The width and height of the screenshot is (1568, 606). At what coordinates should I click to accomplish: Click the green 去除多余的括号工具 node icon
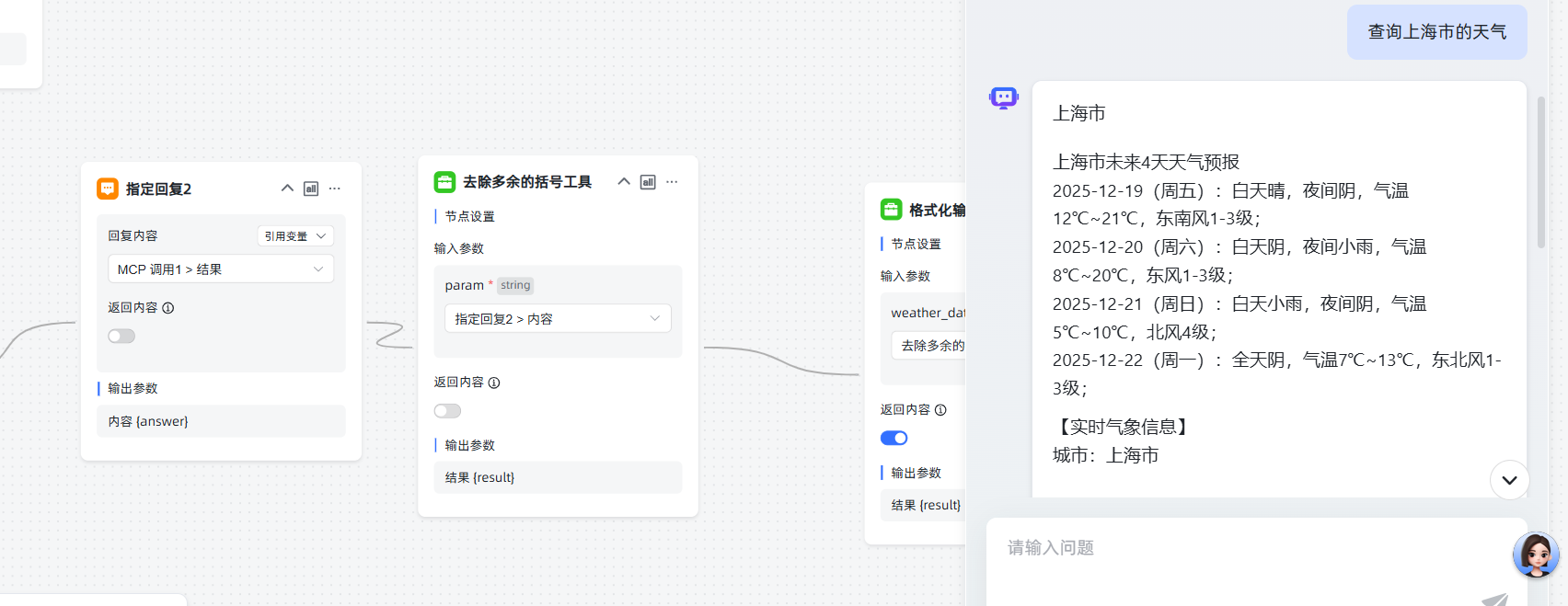444,182
